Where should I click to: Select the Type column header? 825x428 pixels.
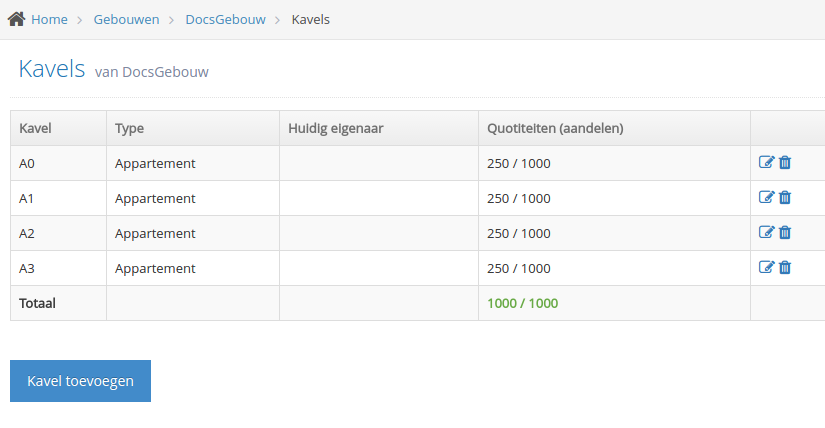[129, 128]
